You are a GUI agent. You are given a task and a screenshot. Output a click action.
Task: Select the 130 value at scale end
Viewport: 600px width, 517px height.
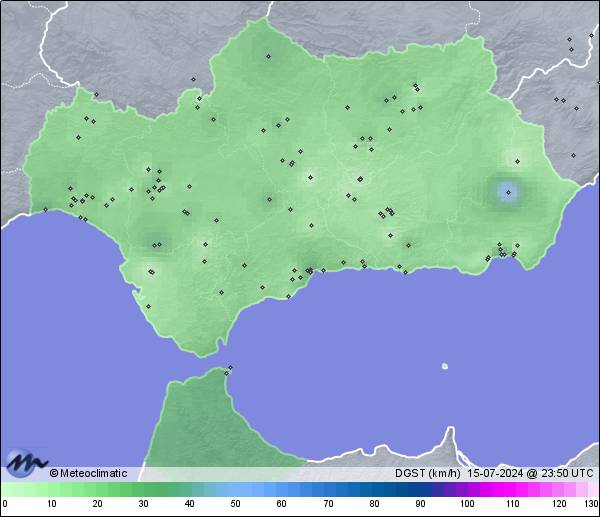click(591, 503)
